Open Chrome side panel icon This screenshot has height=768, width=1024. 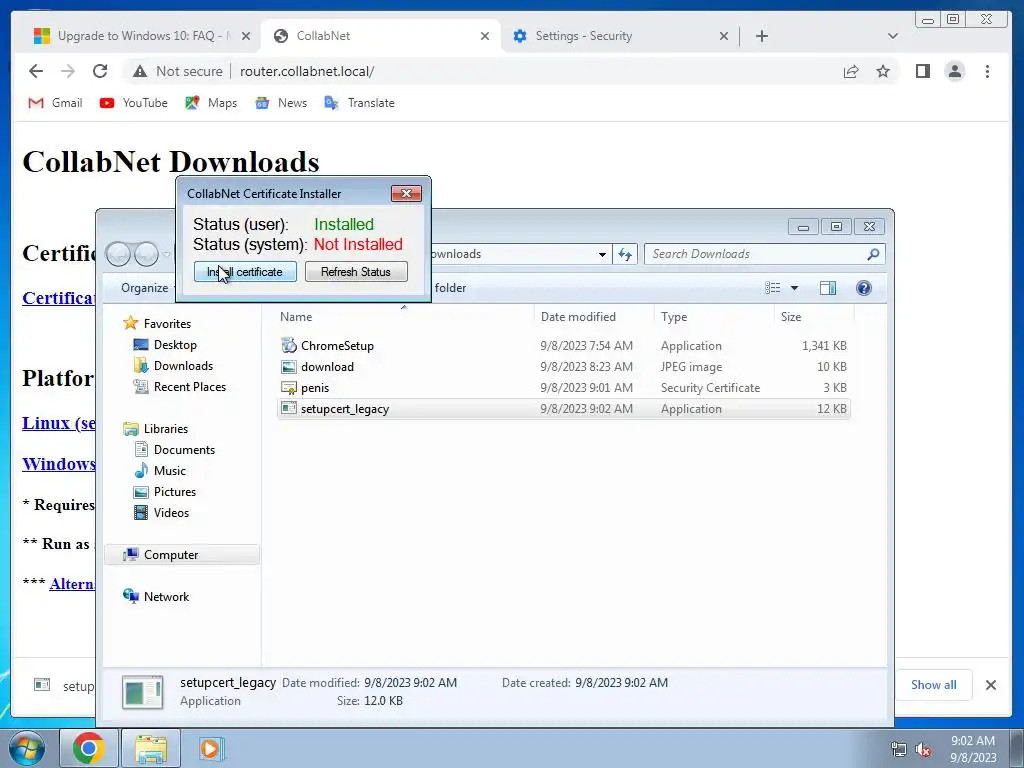(922, 71)
